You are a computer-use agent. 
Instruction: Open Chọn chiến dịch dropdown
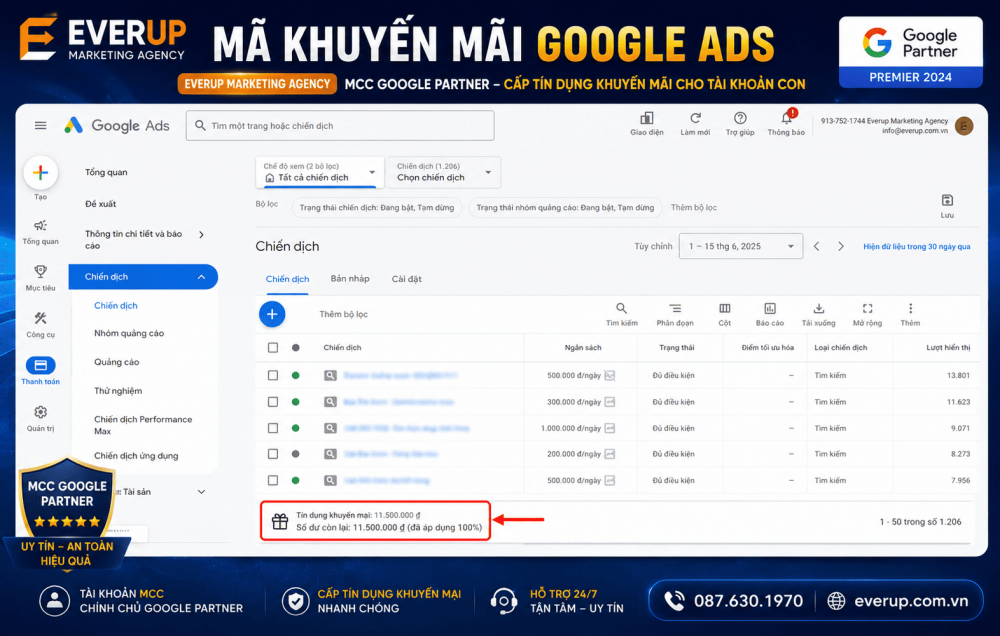tap(445, 172)
